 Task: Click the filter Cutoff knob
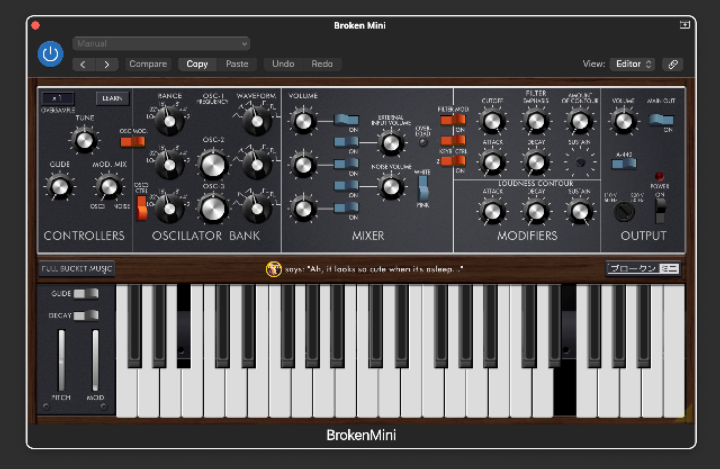coord(492,121)
